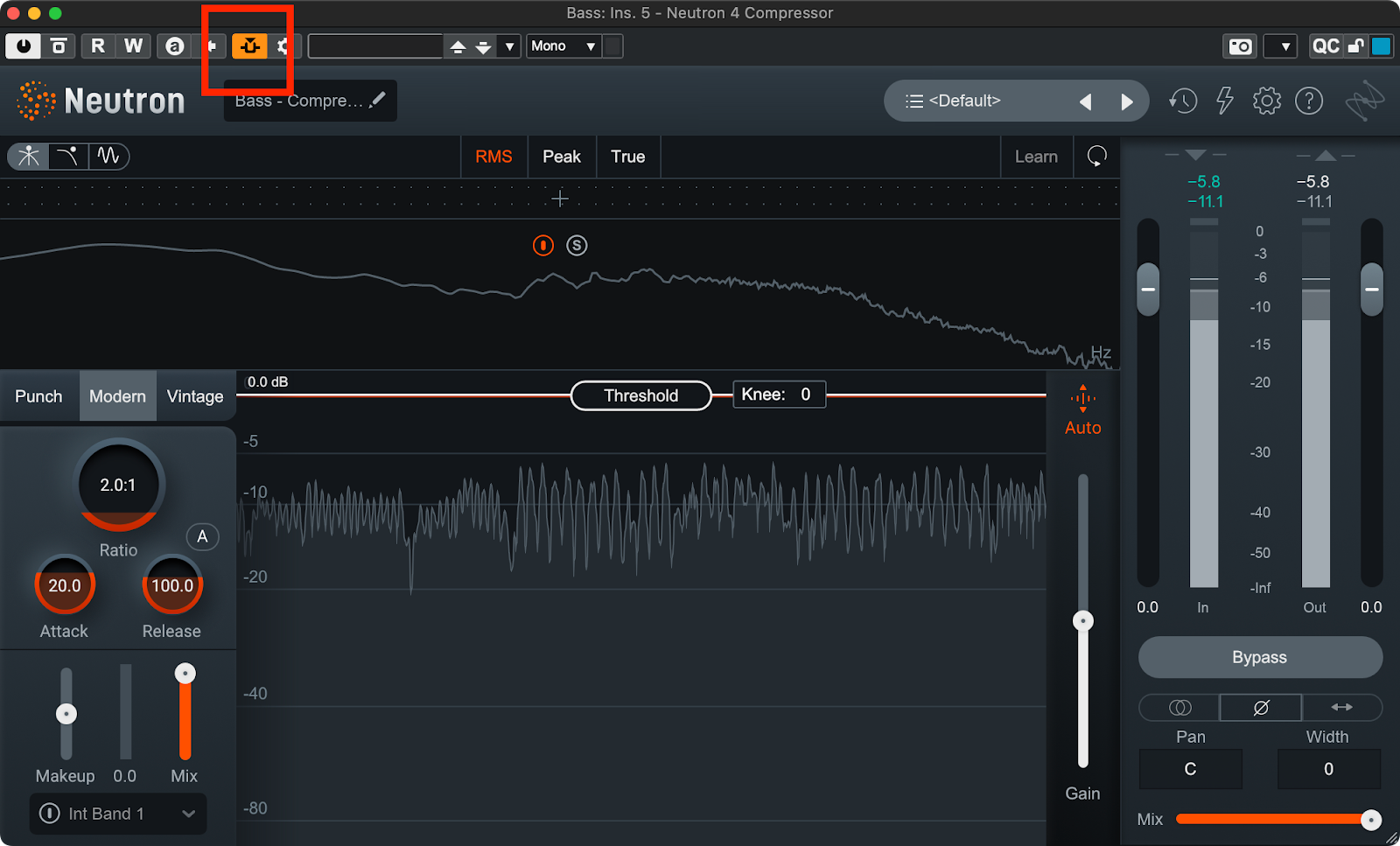Open the preset browser dropdown arrow

(x=509, y=46)
